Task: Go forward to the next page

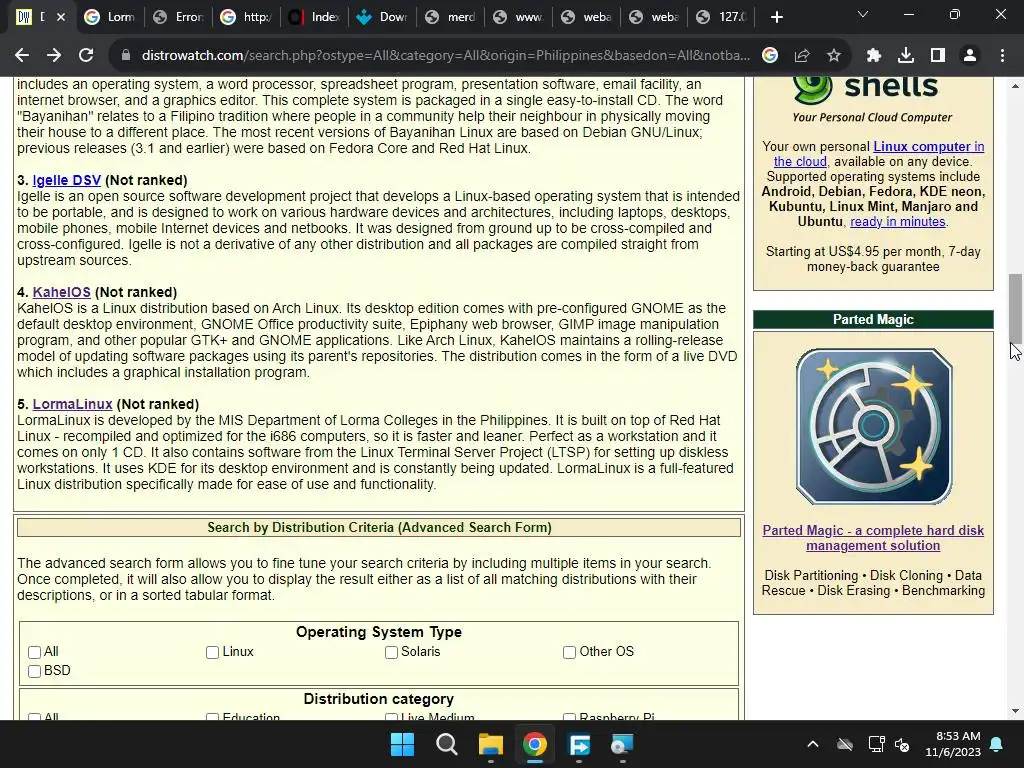Action: [x=54, y=56]
